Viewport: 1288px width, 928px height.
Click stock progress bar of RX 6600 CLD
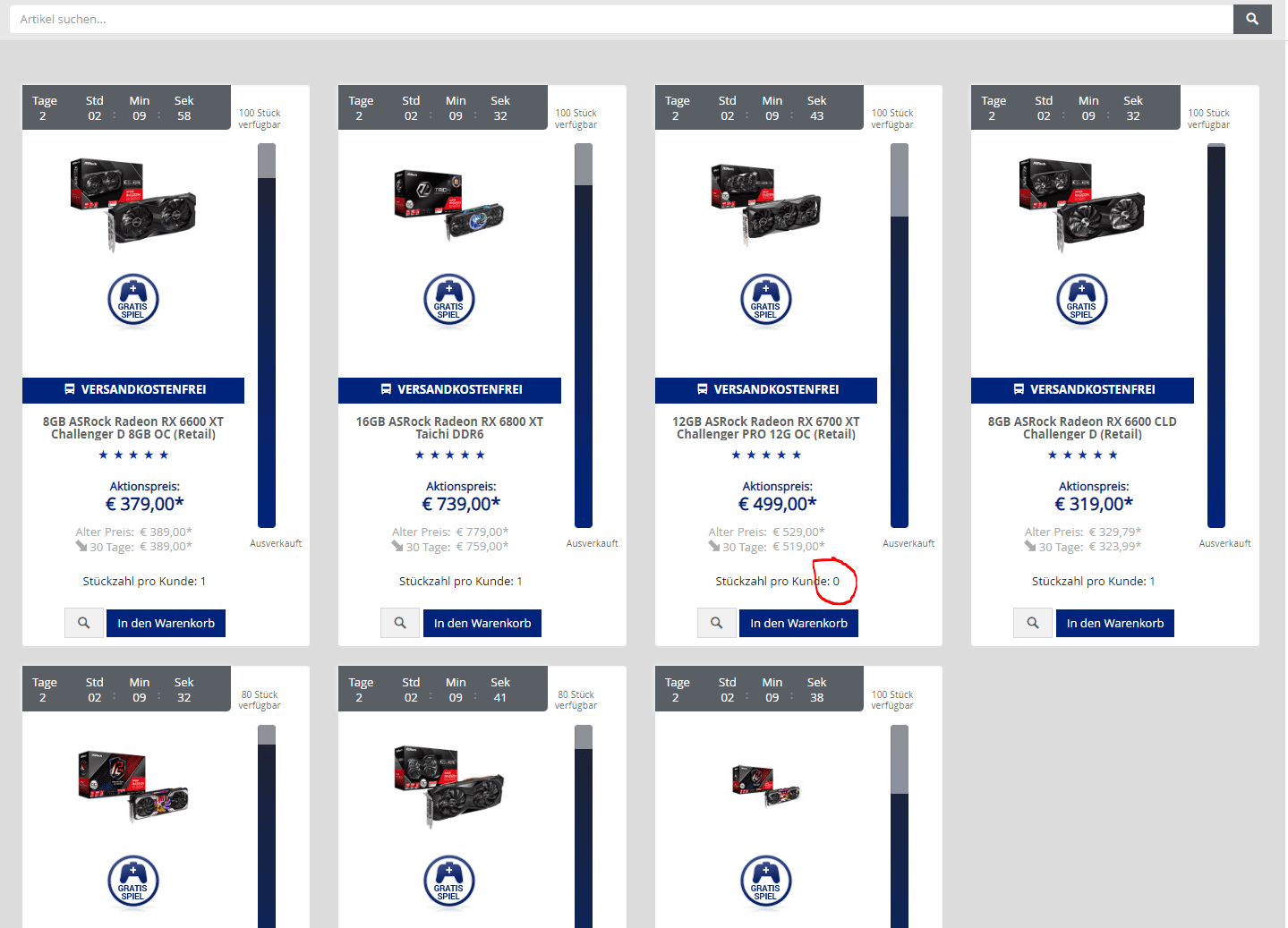(1216, 336)
